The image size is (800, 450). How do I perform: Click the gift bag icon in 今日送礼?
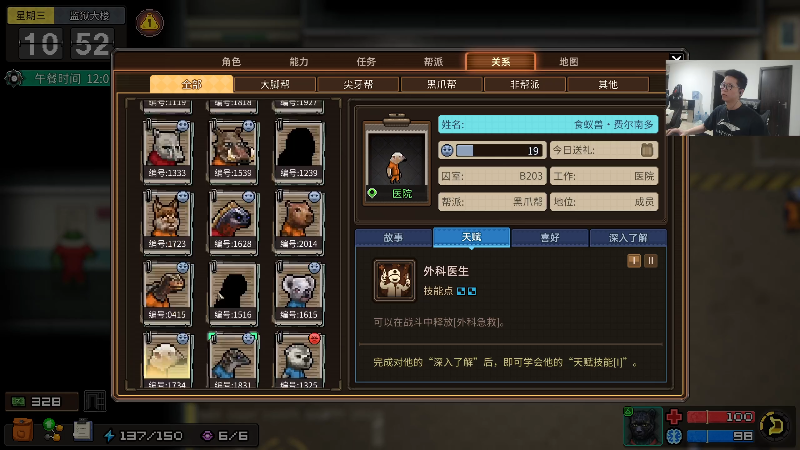647,150
